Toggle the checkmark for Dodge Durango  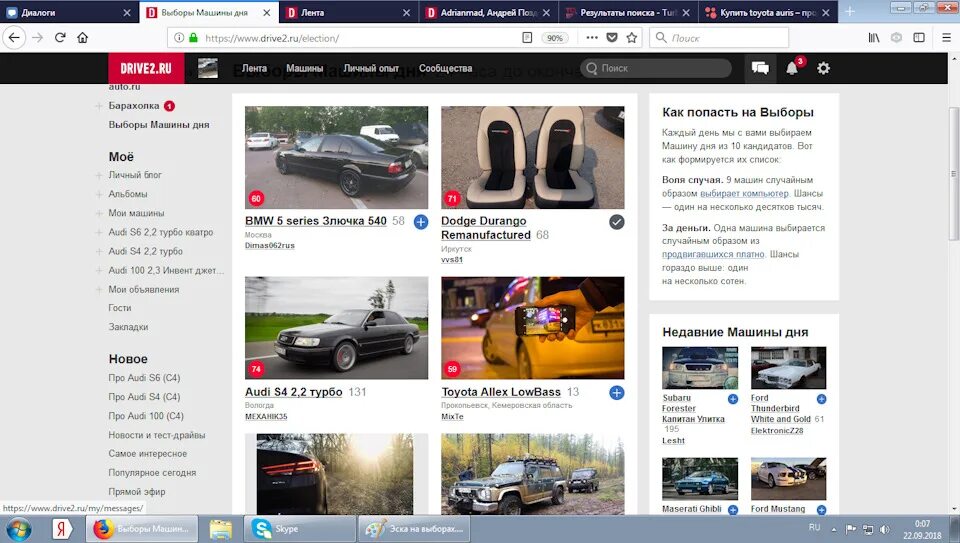click(617, 222)
